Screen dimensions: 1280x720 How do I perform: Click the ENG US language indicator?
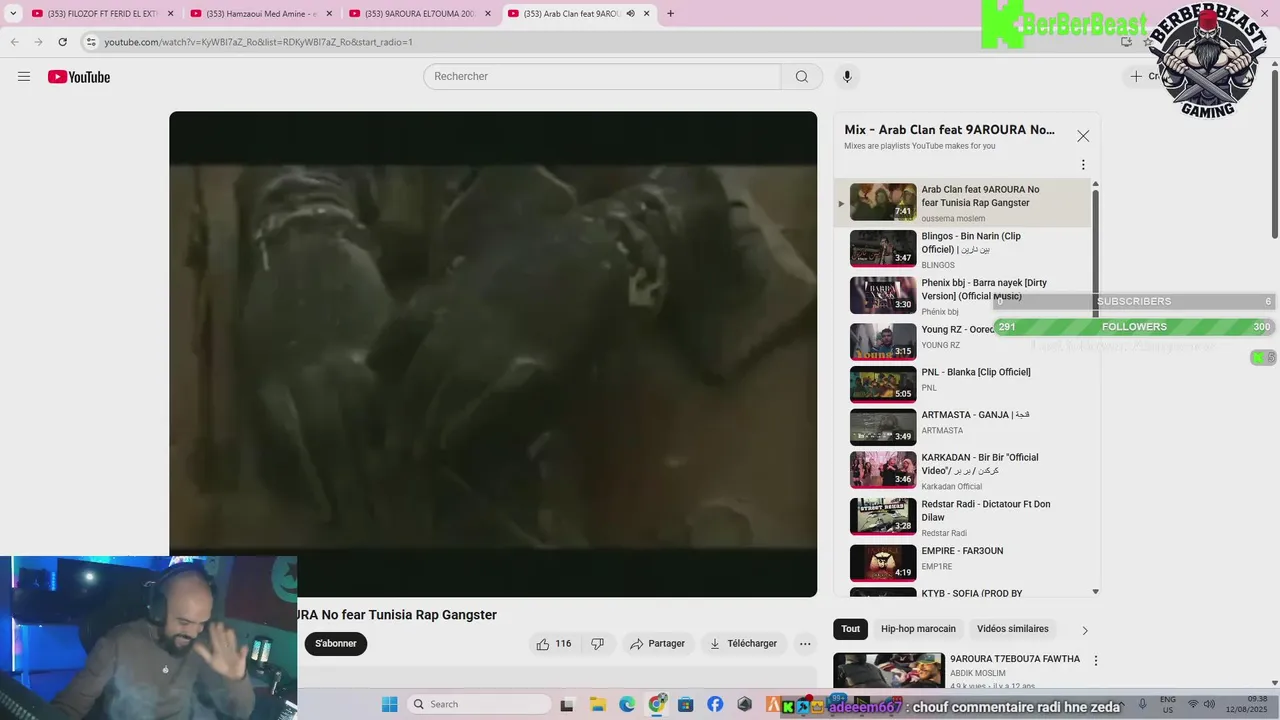click(1168, 704)
